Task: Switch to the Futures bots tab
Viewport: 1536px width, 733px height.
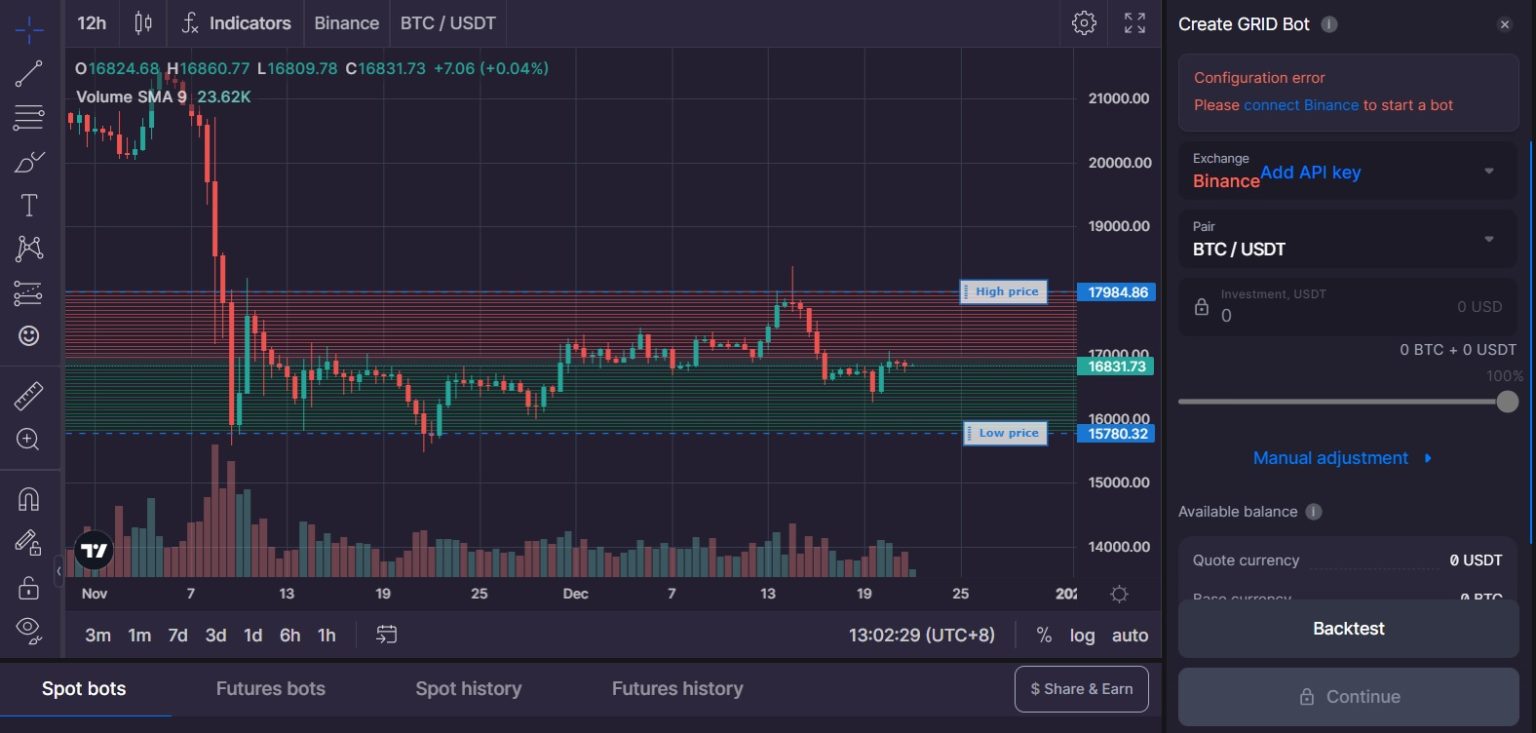Action: 270,688
